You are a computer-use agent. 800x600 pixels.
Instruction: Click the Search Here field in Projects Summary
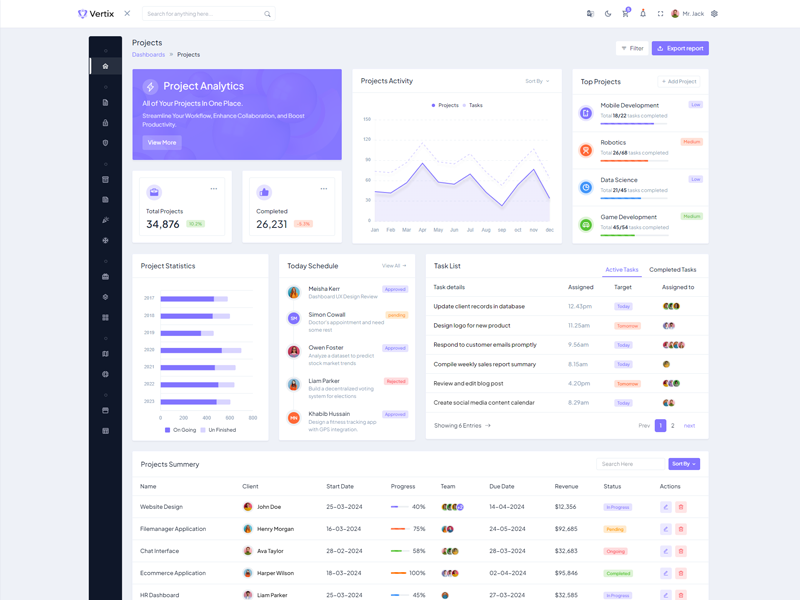[x=630, y=464]
